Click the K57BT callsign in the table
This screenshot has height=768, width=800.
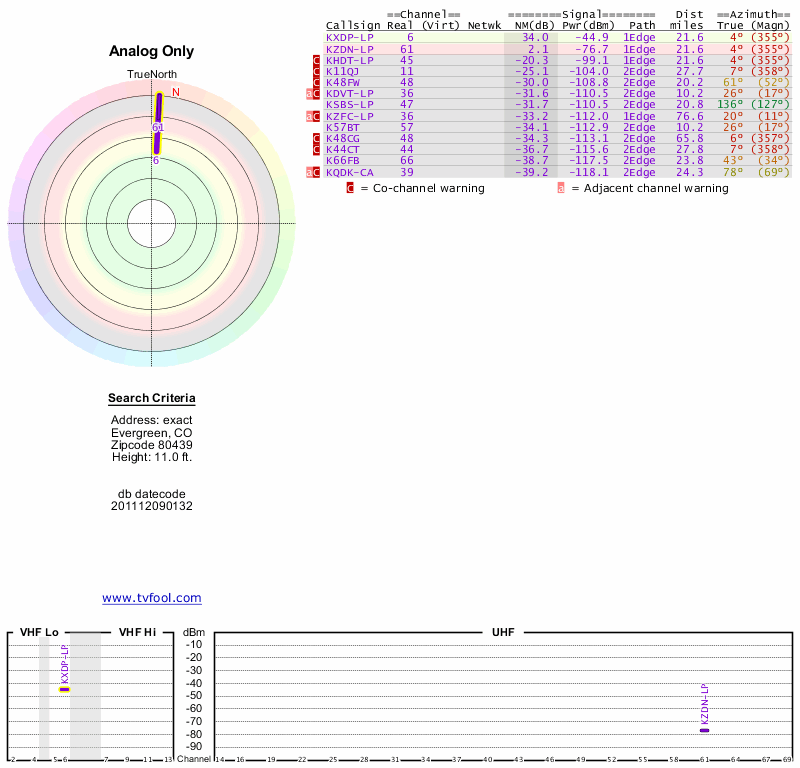coord(342,127)
